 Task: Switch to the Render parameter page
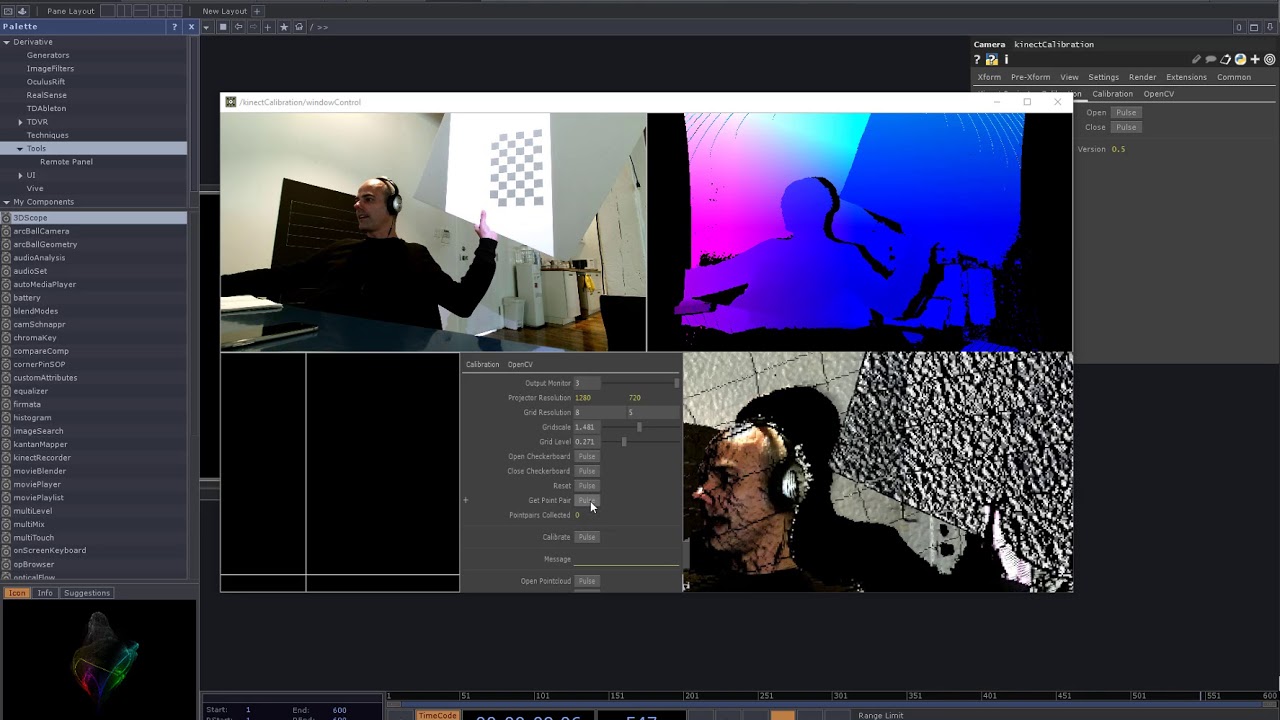1142,77
